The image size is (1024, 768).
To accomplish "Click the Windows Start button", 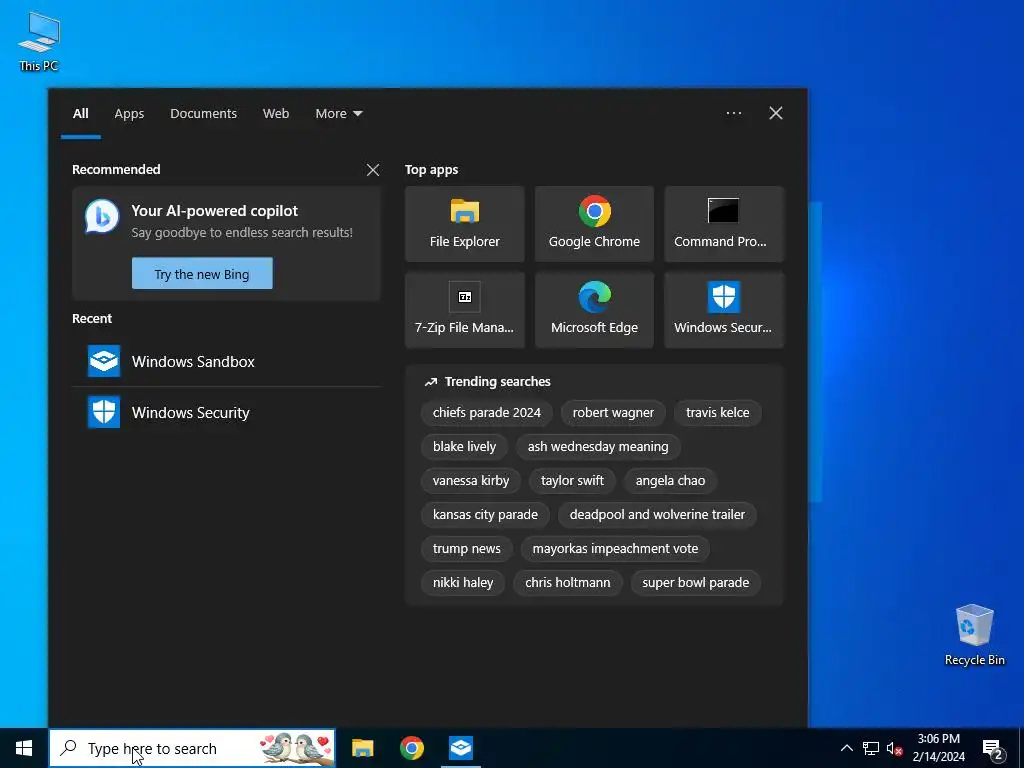I will click(x=24, y=748).
